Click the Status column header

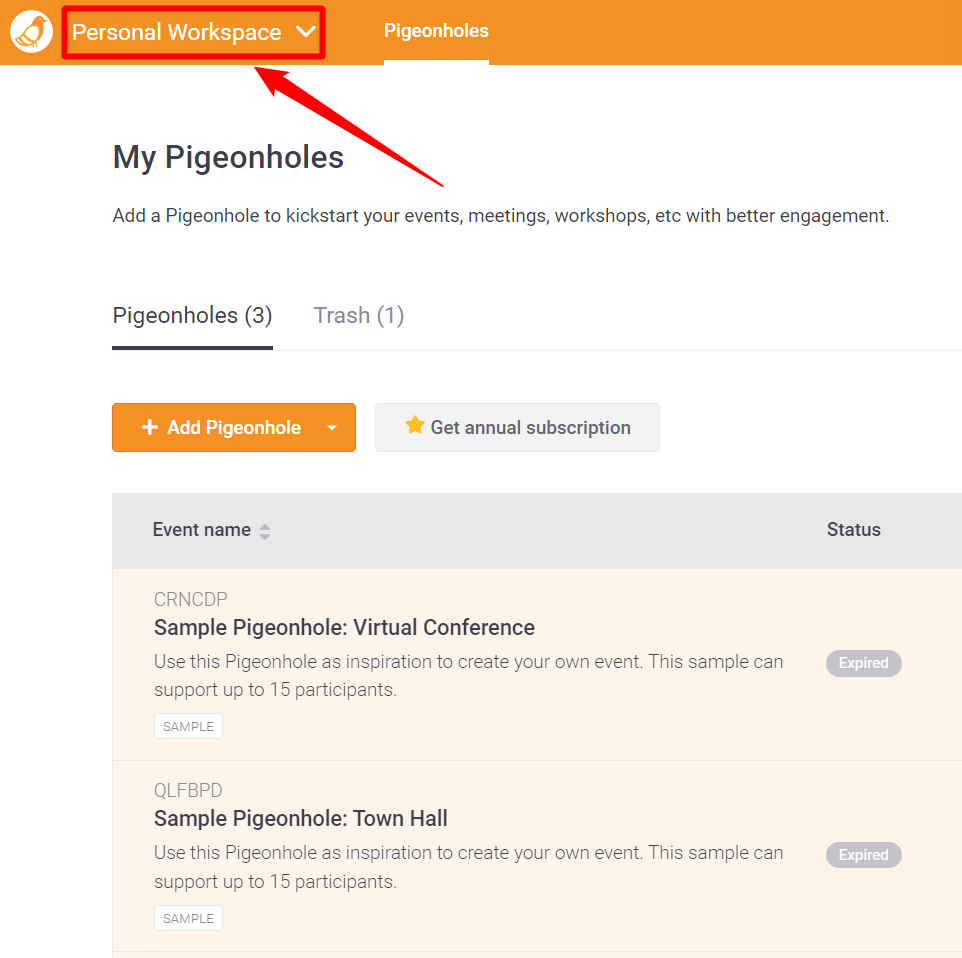[853, 530]
